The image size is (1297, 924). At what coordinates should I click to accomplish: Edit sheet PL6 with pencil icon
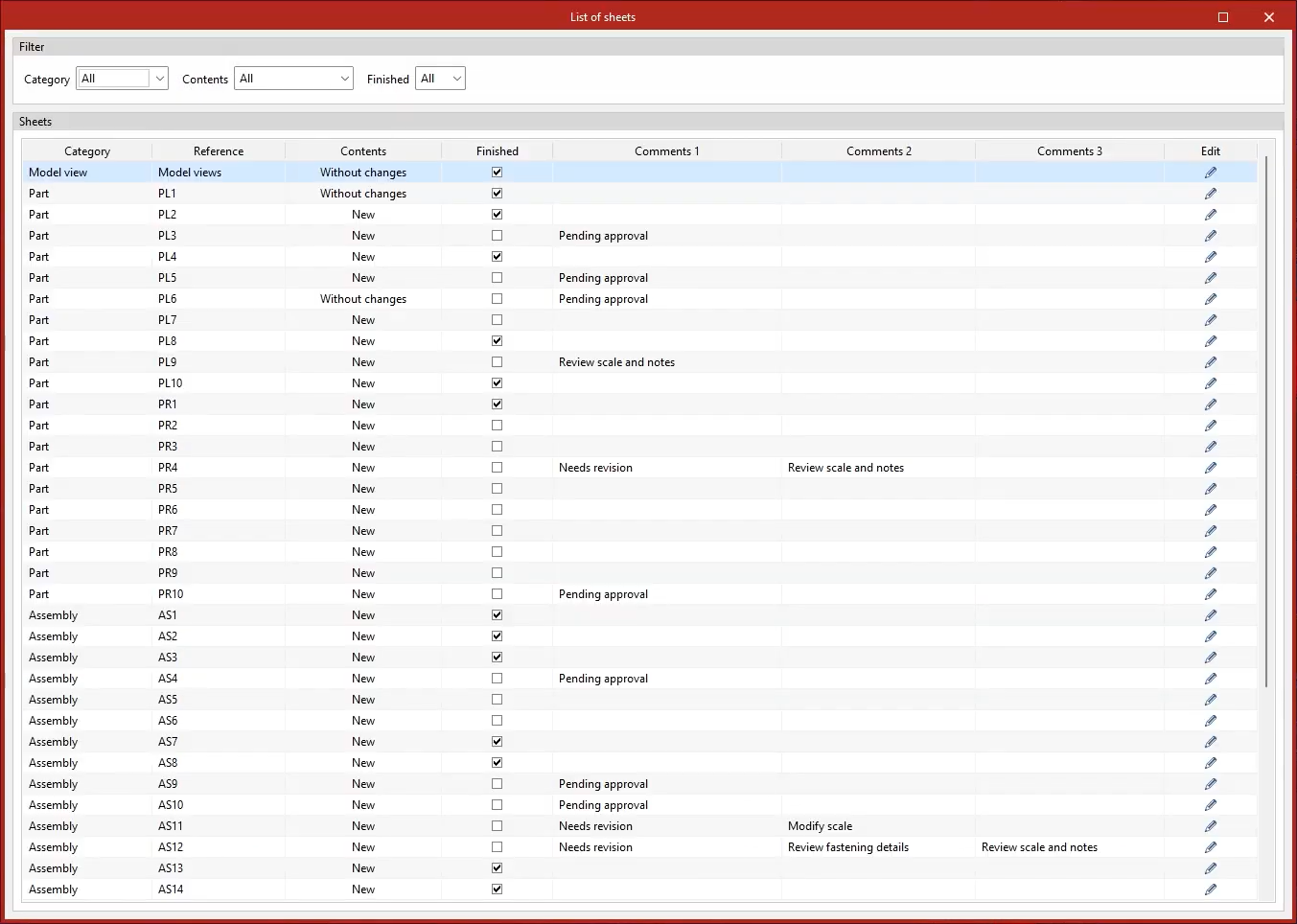click(x=1211, y=299)
